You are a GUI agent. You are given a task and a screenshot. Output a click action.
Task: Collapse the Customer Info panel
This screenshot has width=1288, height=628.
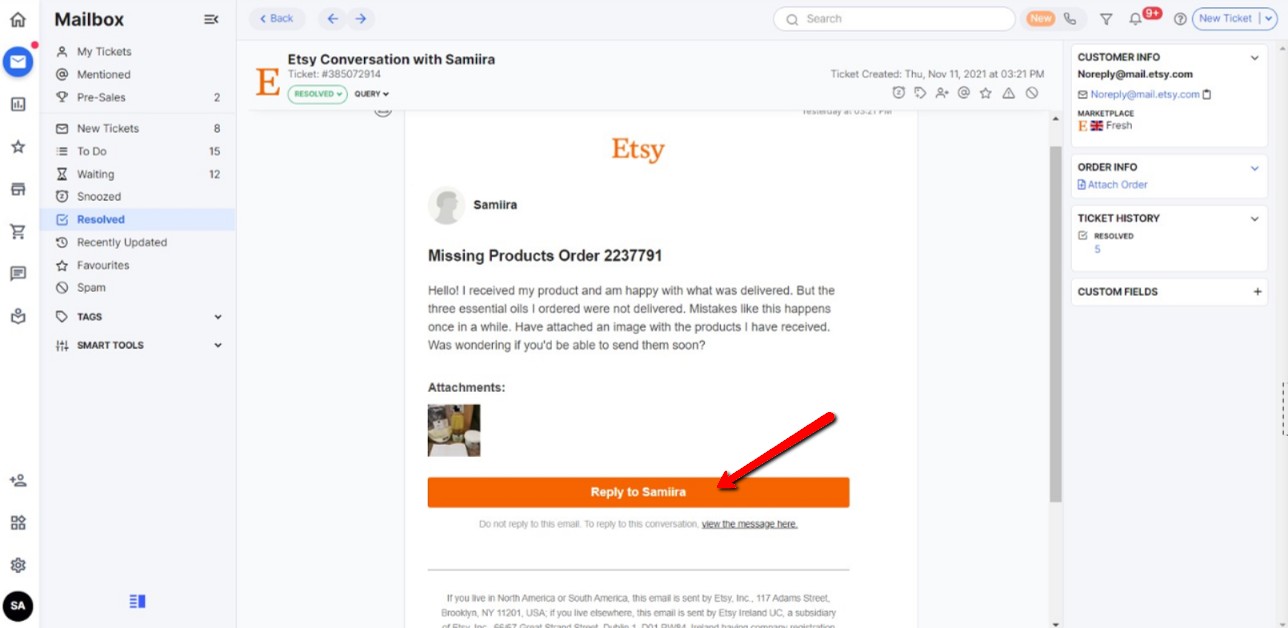pos(1255,58)
